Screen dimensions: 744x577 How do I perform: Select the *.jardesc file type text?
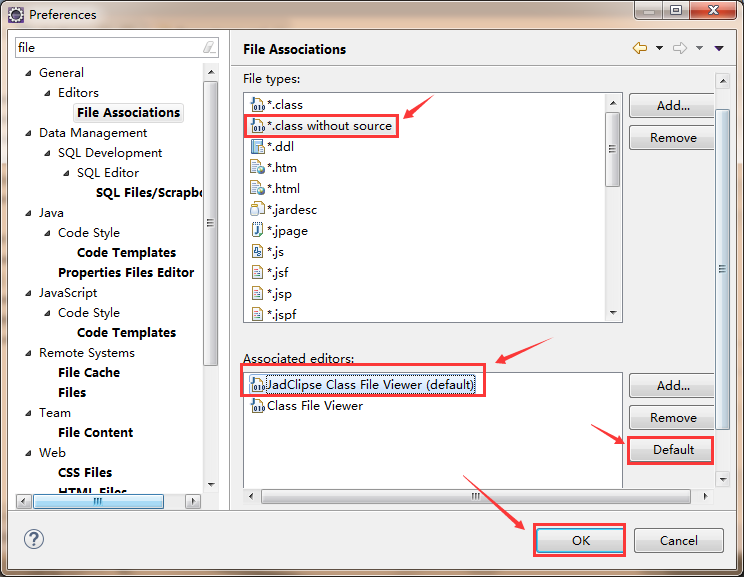(x=292, y=209)
